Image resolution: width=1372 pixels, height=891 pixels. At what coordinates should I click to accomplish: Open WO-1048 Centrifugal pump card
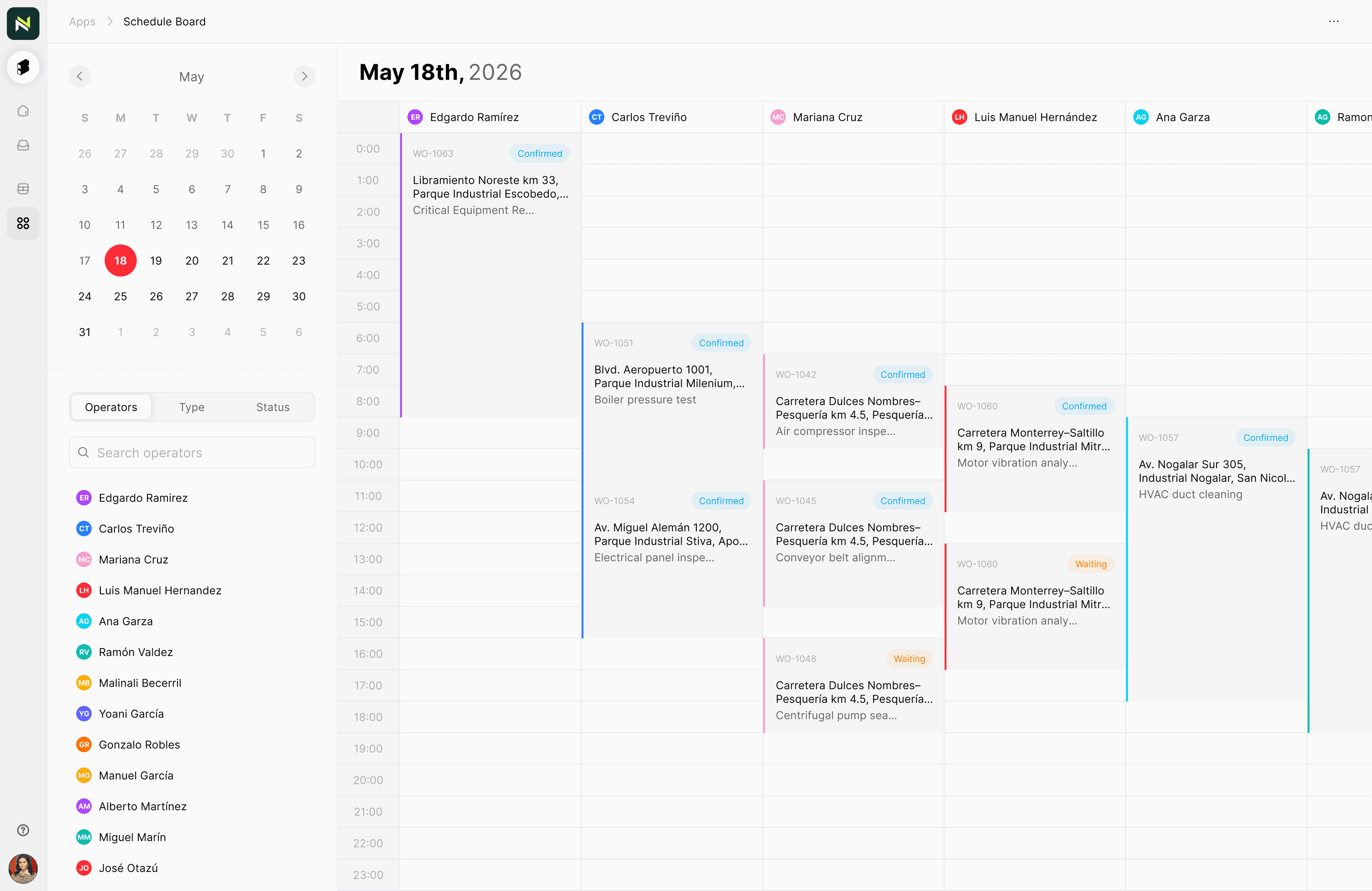point(853,685)
